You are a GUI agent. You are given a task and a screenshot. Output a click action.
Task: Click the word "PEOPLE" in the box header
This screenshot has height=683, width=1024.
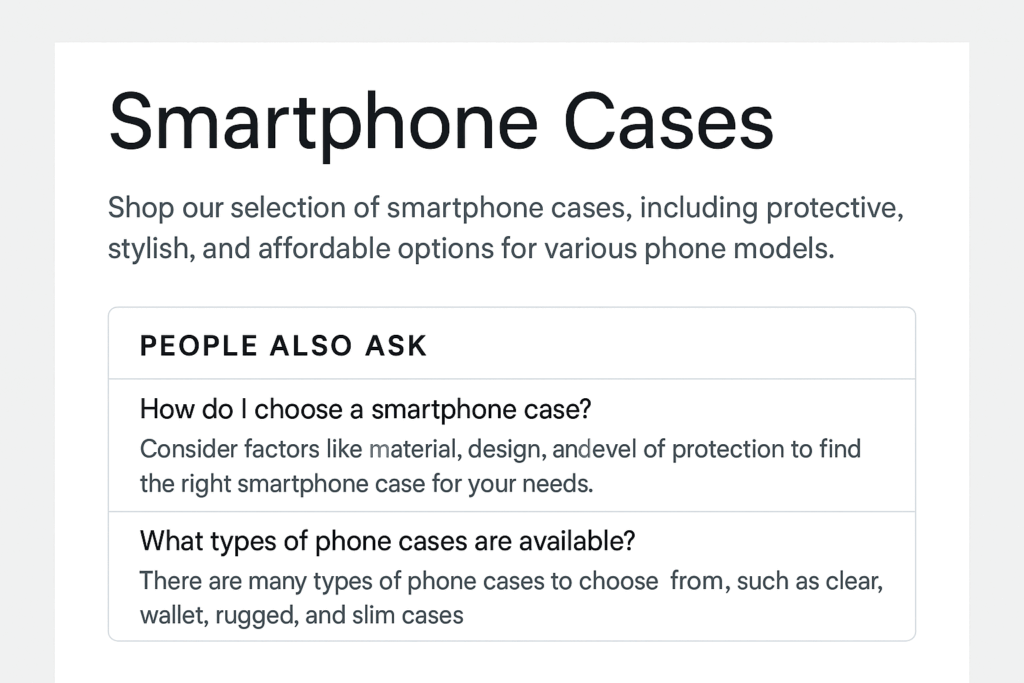199,345
